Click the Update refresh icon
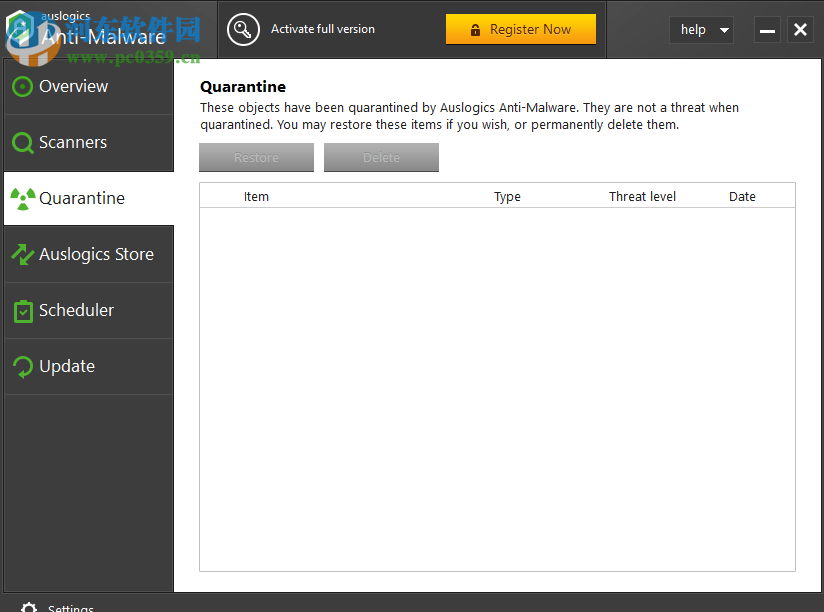Screen dimensions: 824x612 point(22,366)
